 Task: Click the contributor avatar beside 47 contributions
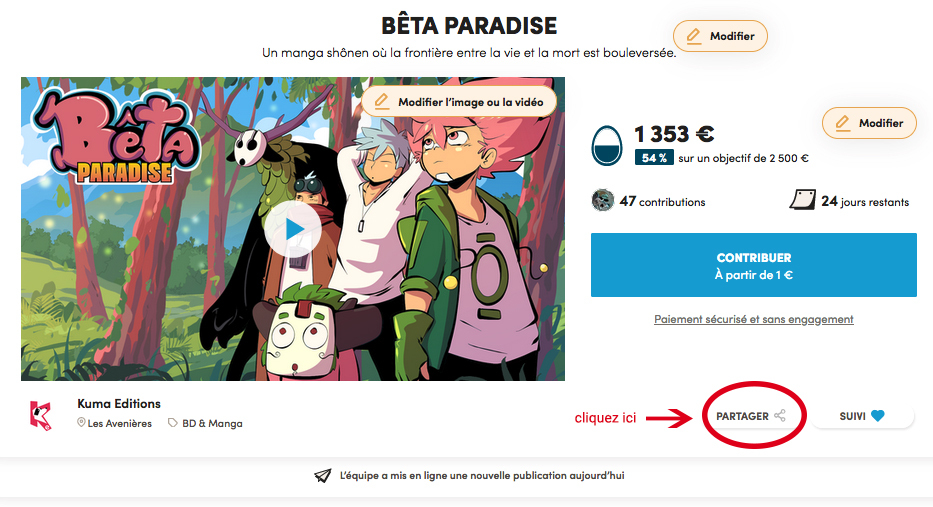(x=603, y=201)
